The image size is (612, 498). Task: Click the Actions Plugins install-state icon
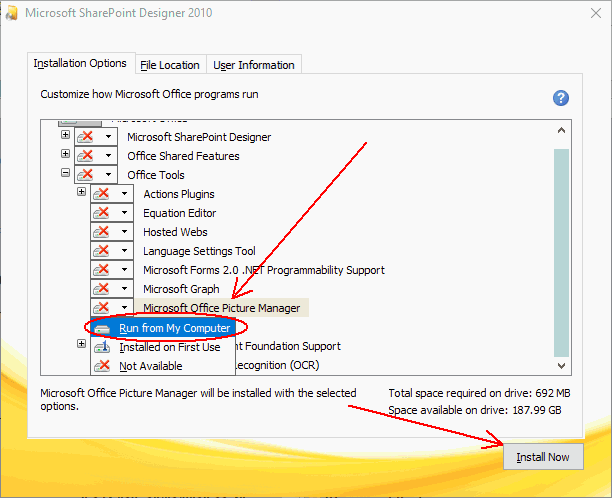[x=101, y=194]
